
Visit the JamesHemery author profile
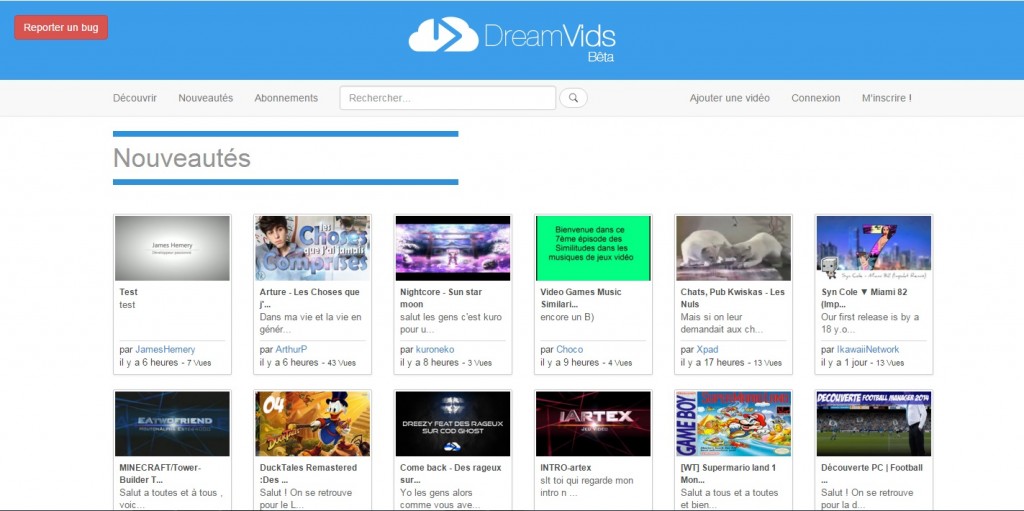pyautogui.click(x=165, y=349)
